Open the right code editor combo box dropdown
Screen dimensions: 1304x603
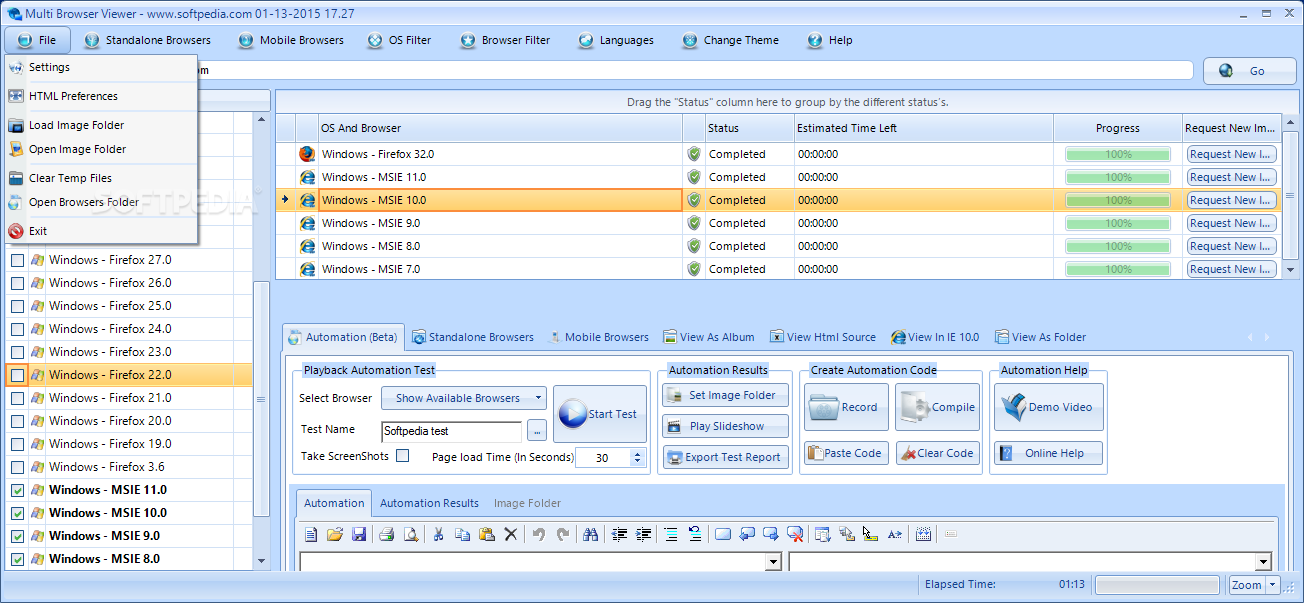1263,562
